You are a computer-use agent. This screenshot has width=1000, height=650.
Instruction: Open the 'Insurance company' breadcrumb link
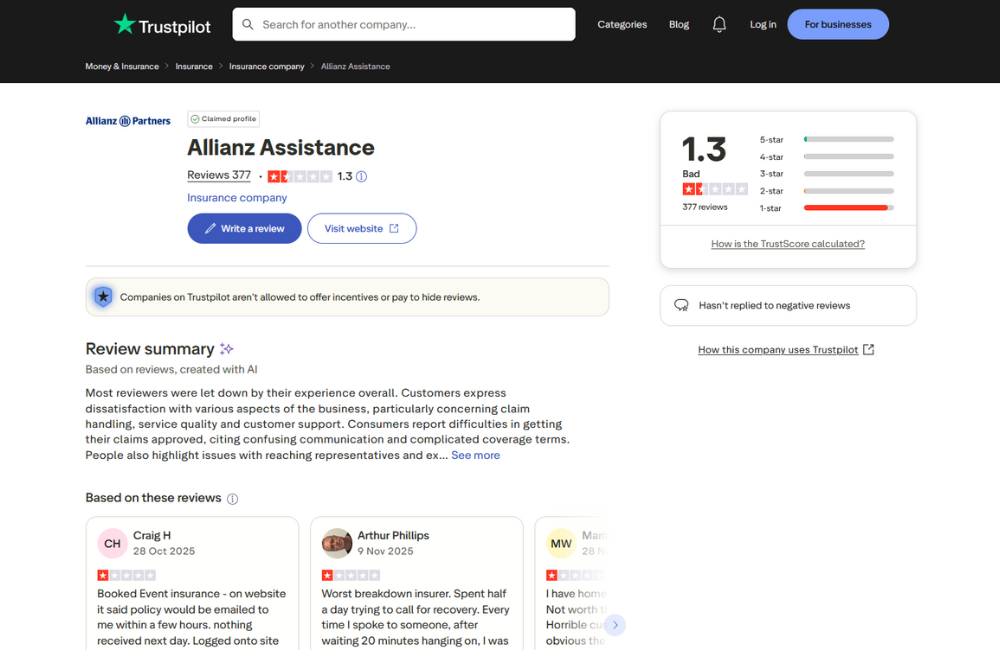point(266,67)
